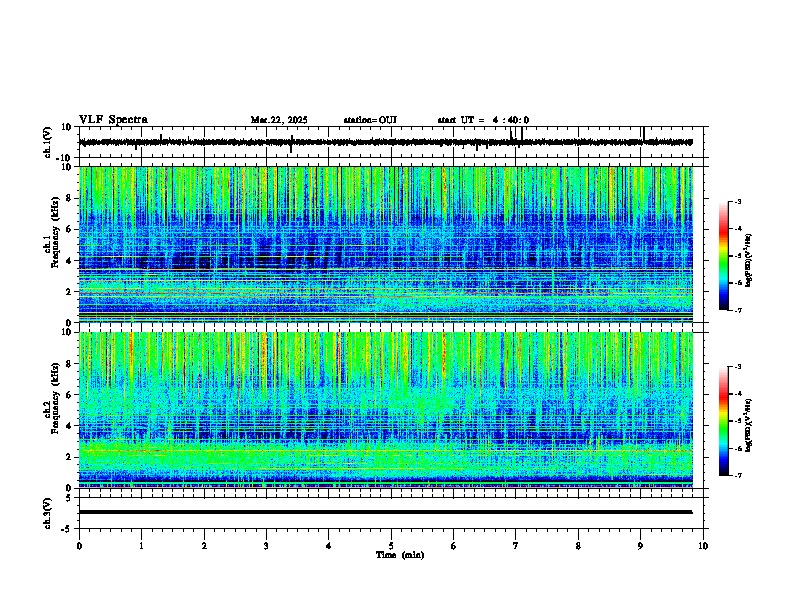
Task: Click the "2" kHz tick on ch.2 frequency axis
Action: pos(70,457)
